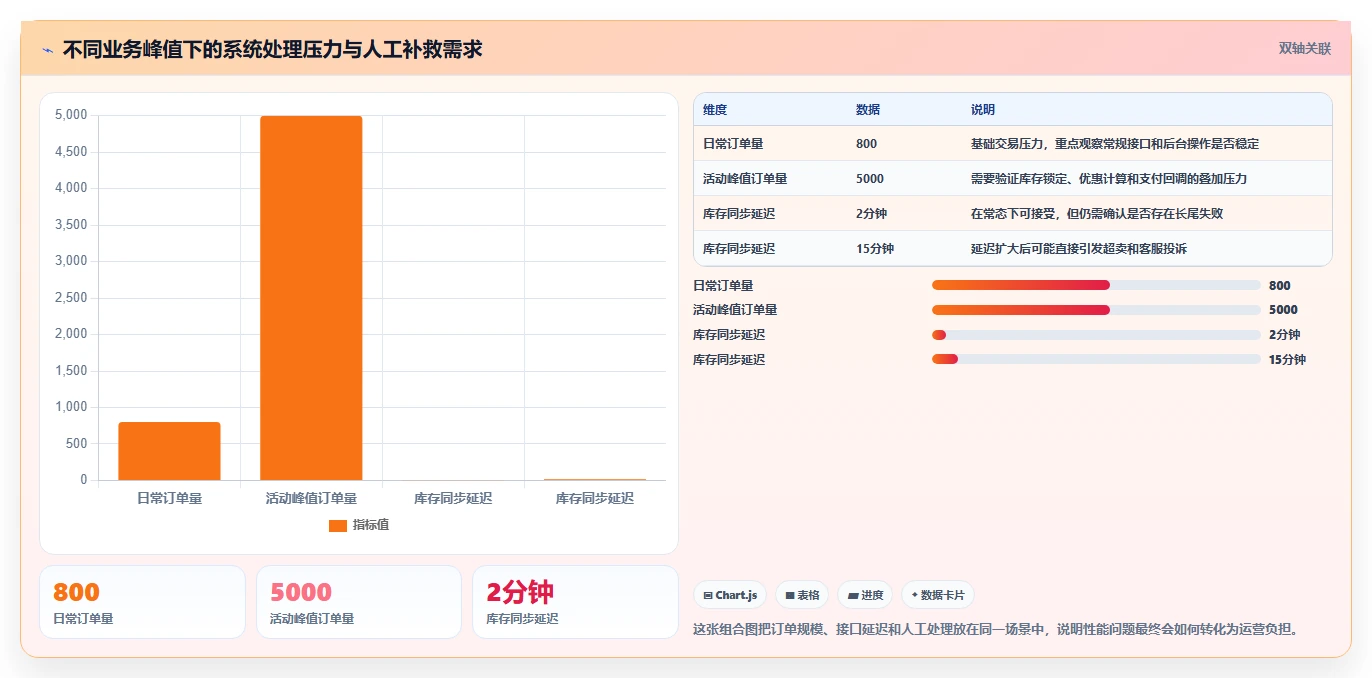The image size is (1372, 678).
Task: Click the 日常订单量 label left of the progress bar
Action: point(723,286)
